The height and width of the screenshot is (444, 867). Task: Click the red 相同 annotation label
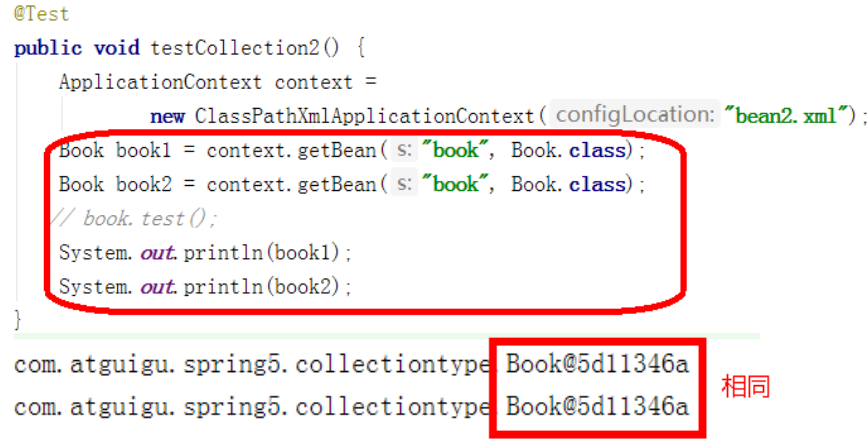pyautogui.click(x=745, y=386)
